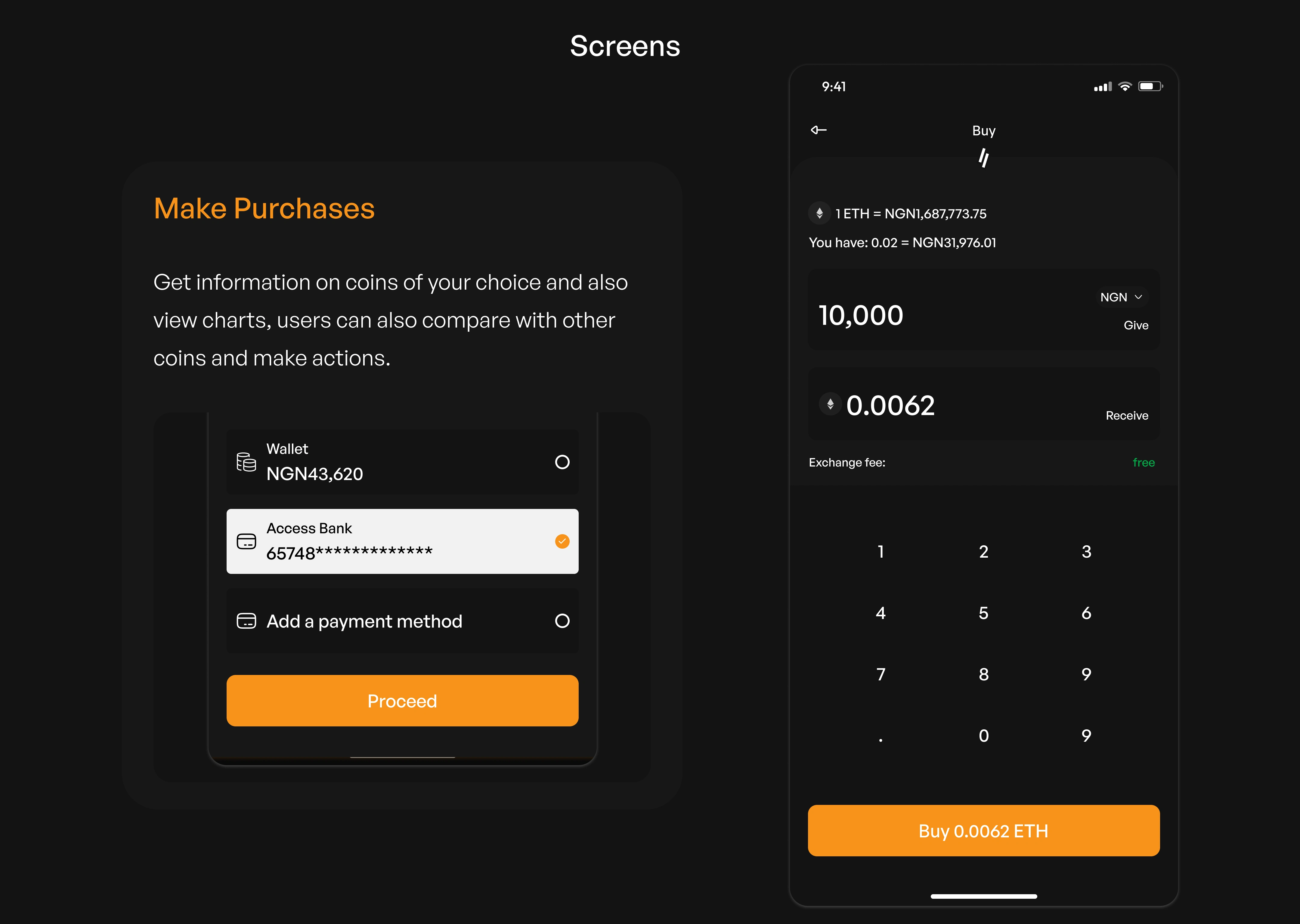Tap the Wi-Fi status icon
This screenshot has width=1300, height=924.
pos(1125,87)
